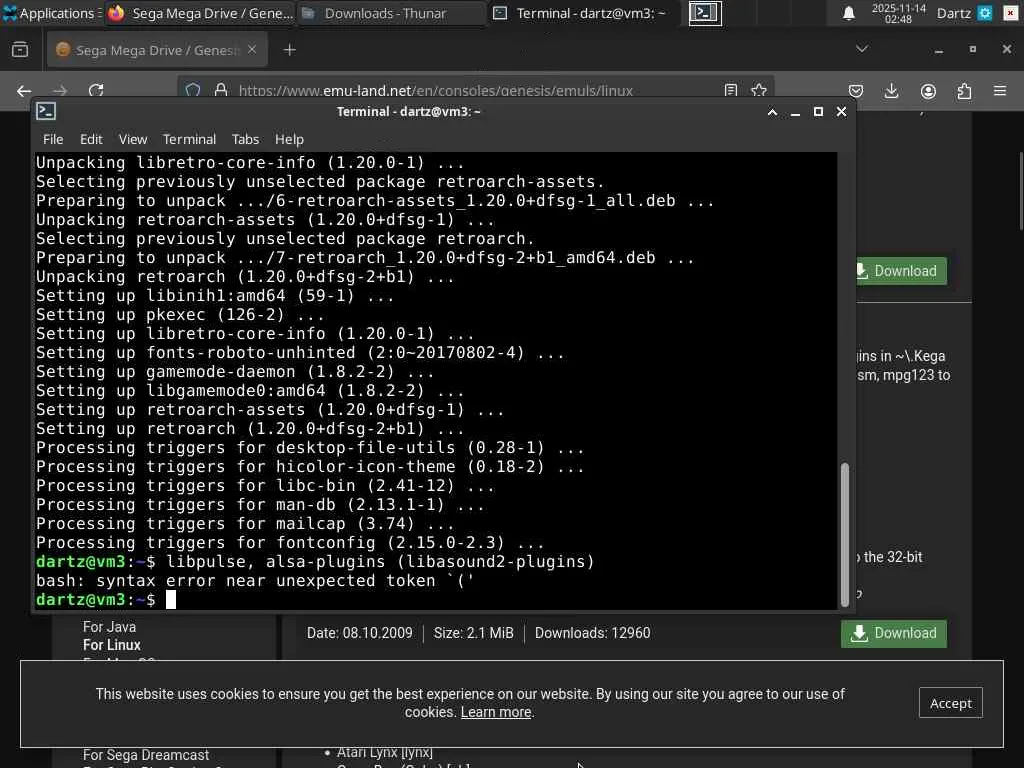Click the upper green Download button
Viewport: 1024px width, 768px height.
[x=901, y=271]
